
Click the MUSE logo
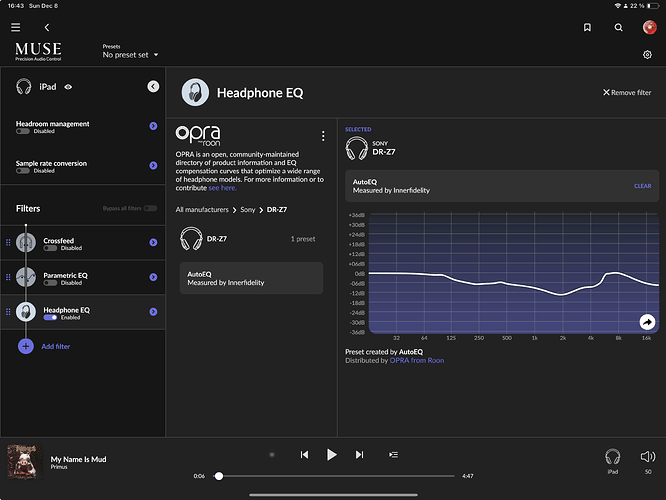pos(38,51)
